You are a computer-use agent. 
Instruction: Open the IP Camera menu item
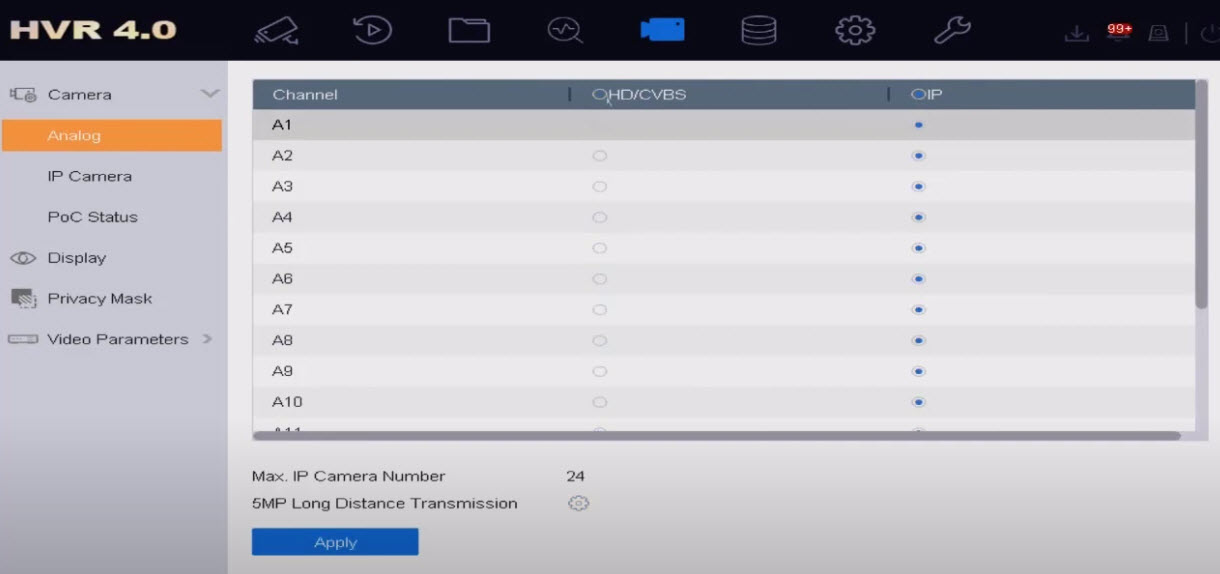pos(89,176)
